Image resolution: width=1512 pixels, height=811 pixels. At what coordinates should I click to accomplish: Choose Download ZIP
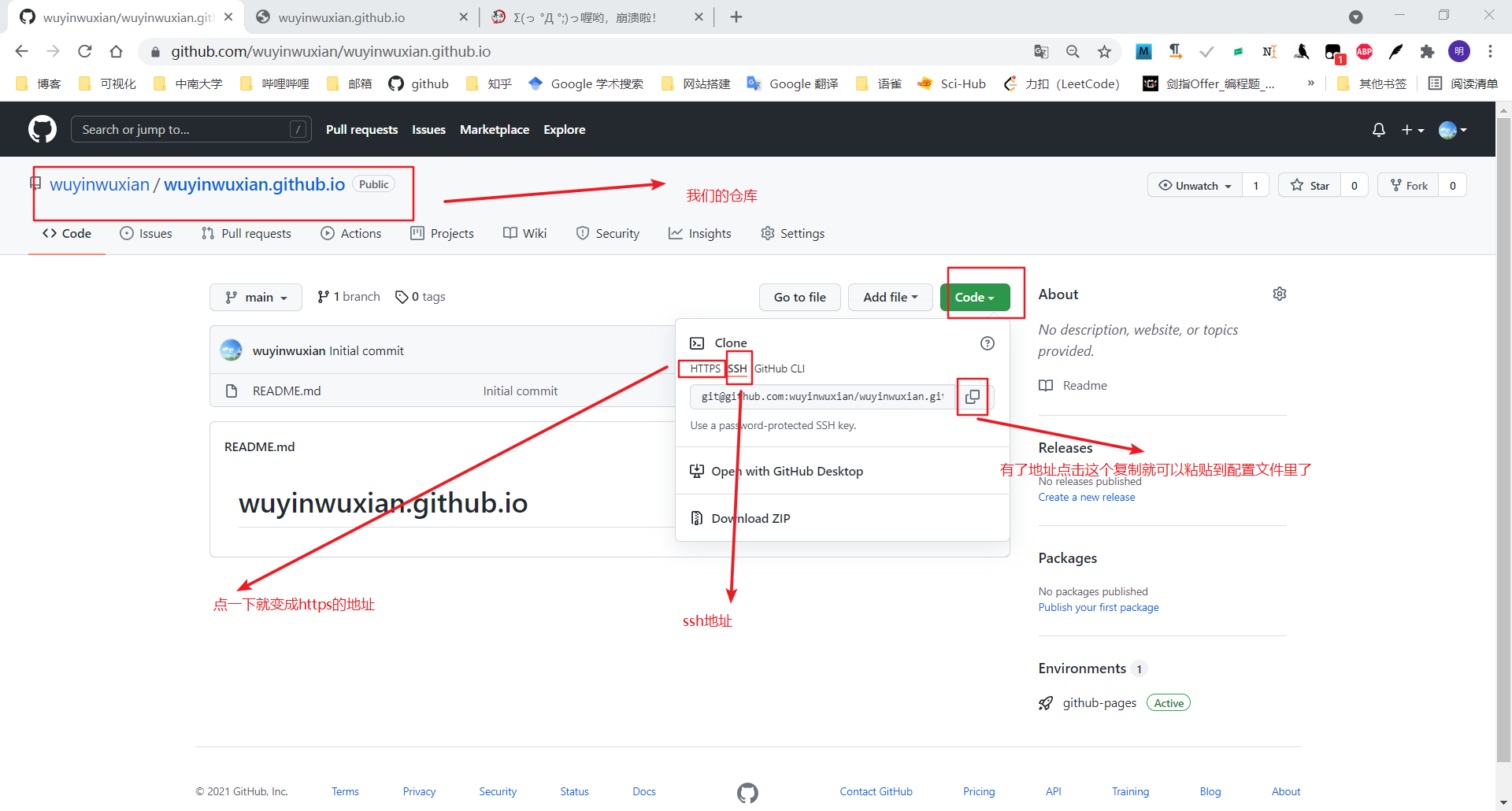tap(740, 518)
